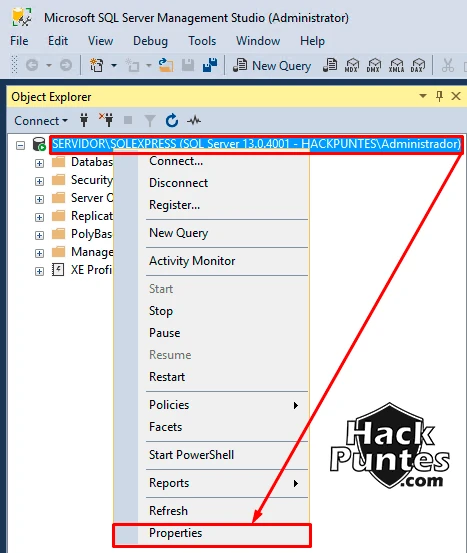Choose Pause in the context menu
Viewport: 467px width, 553px height.
click(211, 333)
